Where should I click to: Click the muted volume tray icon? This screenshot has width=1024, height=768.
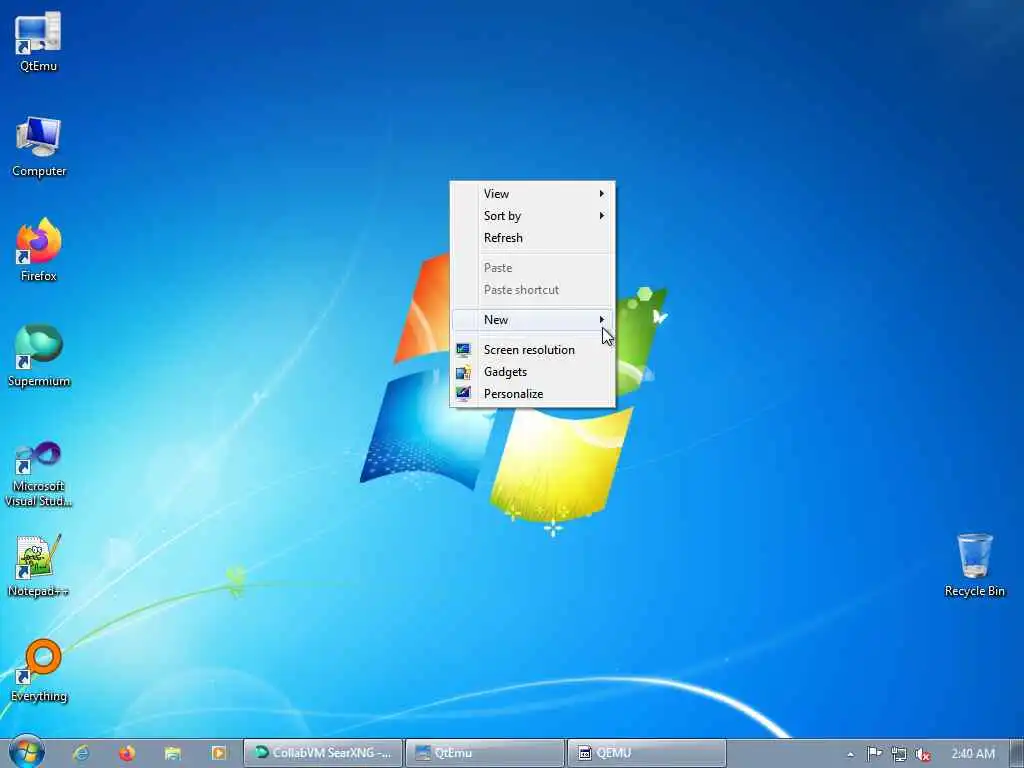(923, 754)
